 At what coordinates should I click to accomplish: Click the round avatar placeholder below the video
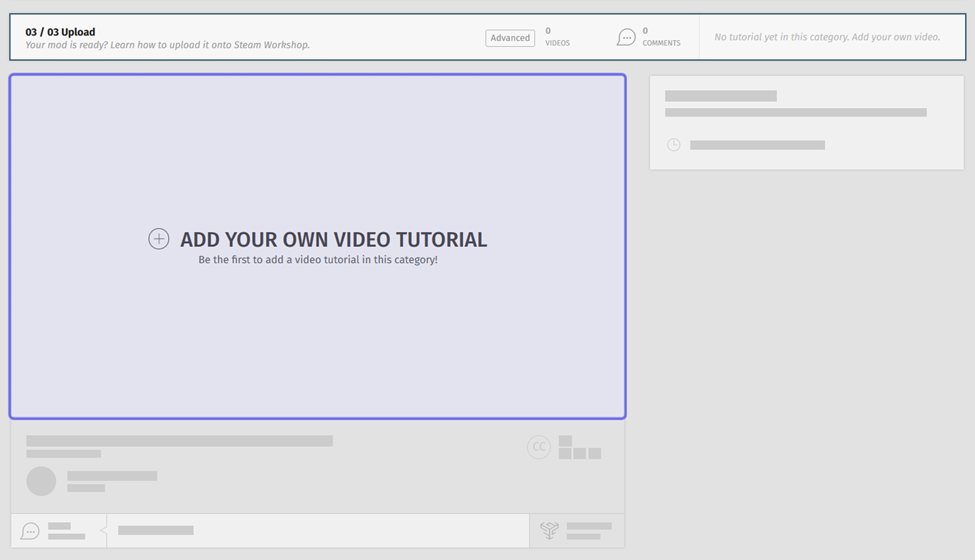point(41,481)
